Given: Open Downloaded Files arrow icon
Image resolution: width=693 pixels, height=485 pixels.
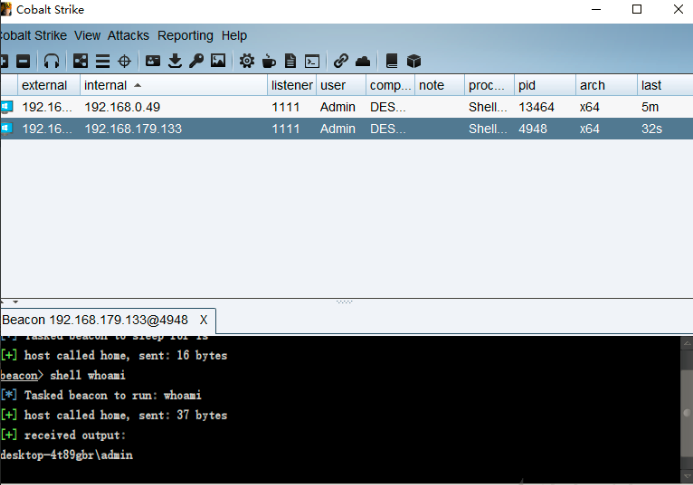Looking at the screenshot, I should (x=175, y=61).
